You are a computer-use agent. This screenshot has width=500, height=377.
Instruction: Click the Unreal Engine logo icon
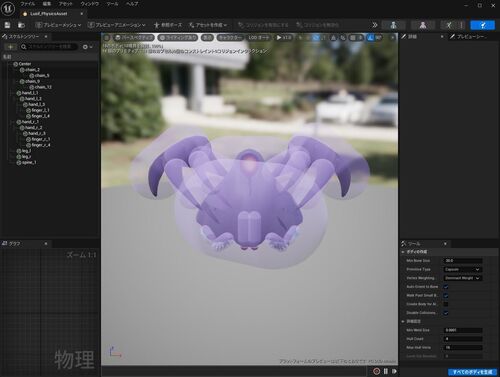click(8, 9)
